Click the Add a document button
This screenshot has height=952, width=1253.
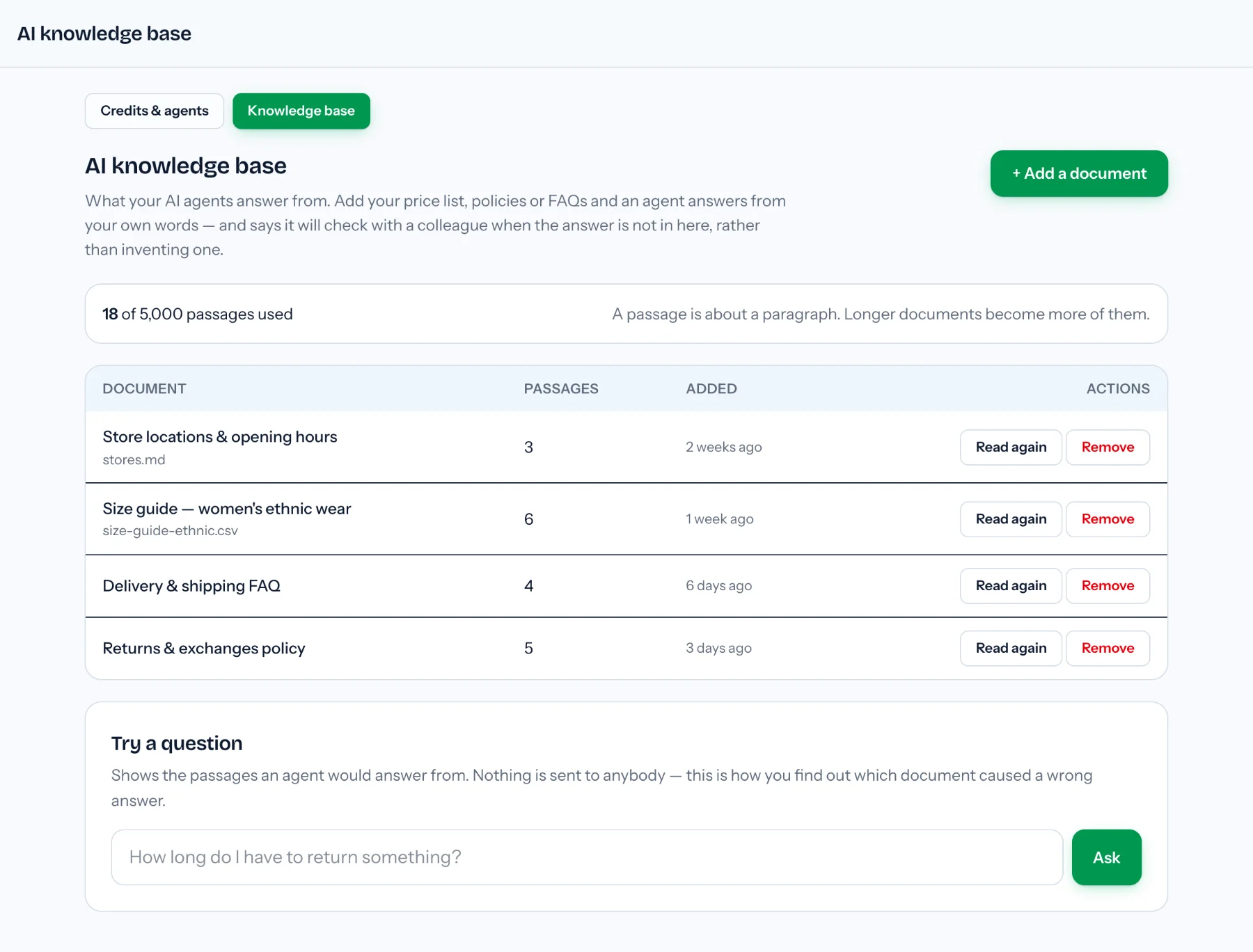1079,173
